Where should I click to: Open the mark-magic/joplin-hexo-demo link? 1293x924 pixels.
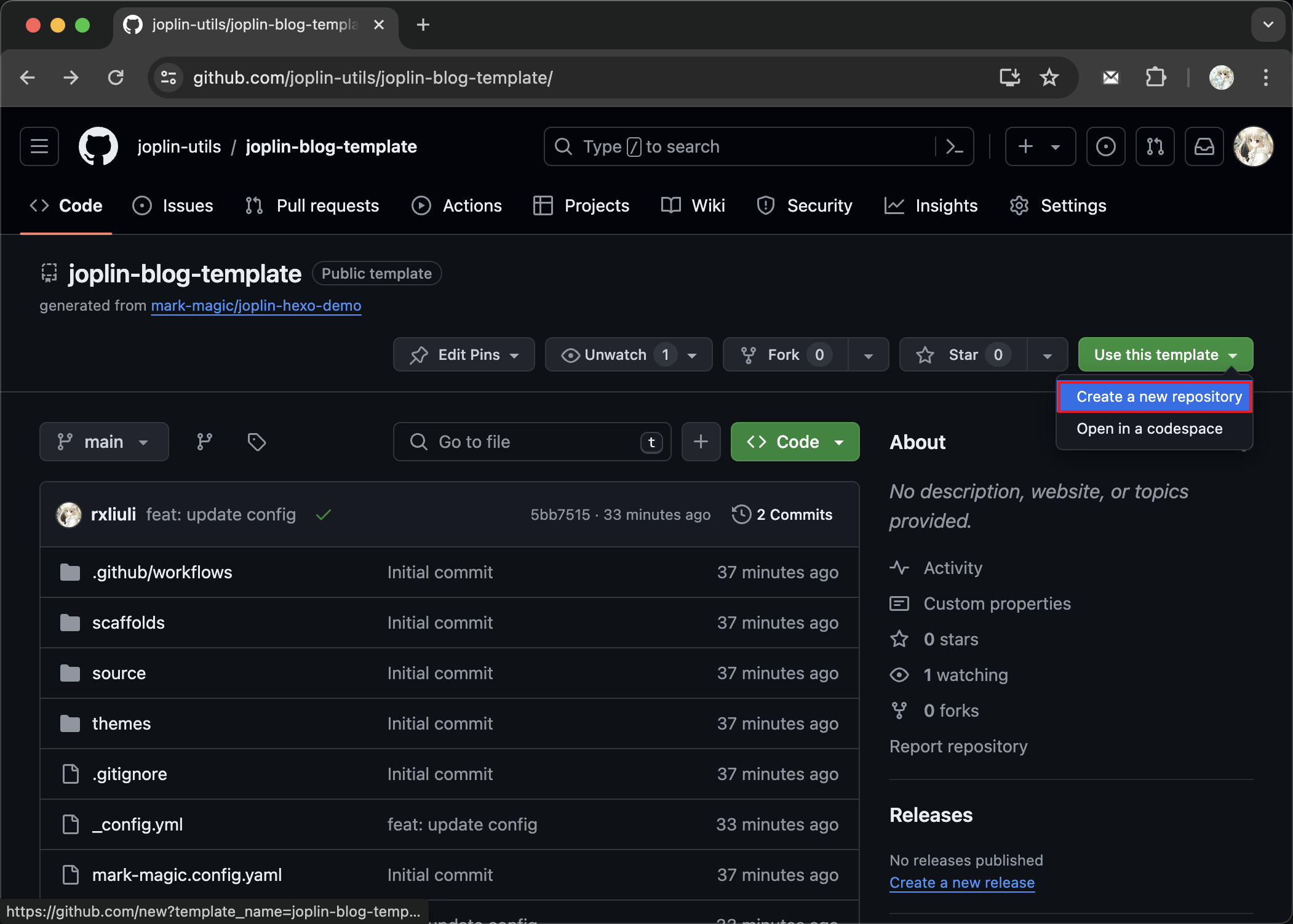(x=256, y=306)
